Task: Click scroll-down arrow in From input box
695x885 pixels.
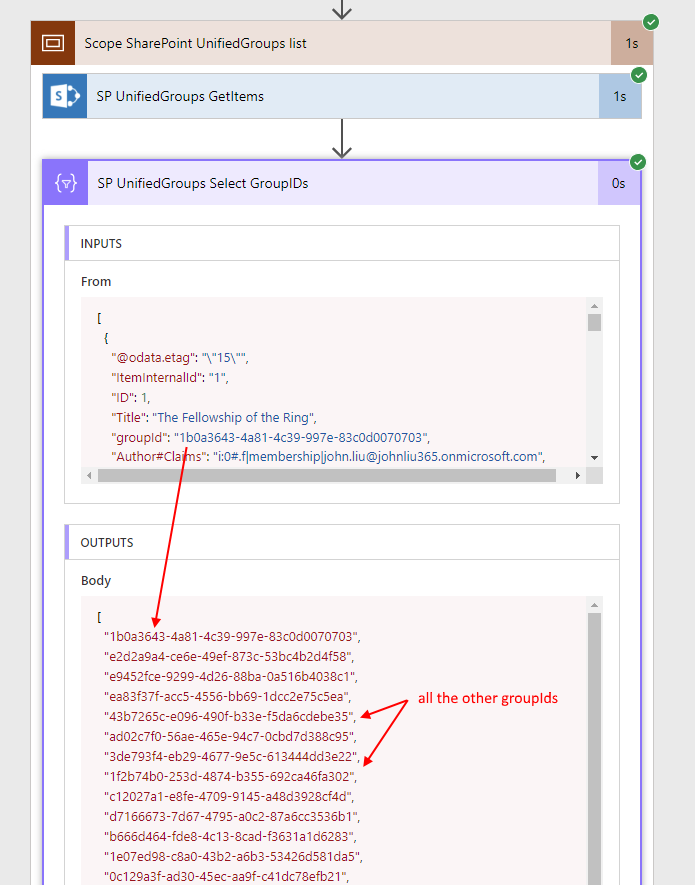Action: [594, 457]
